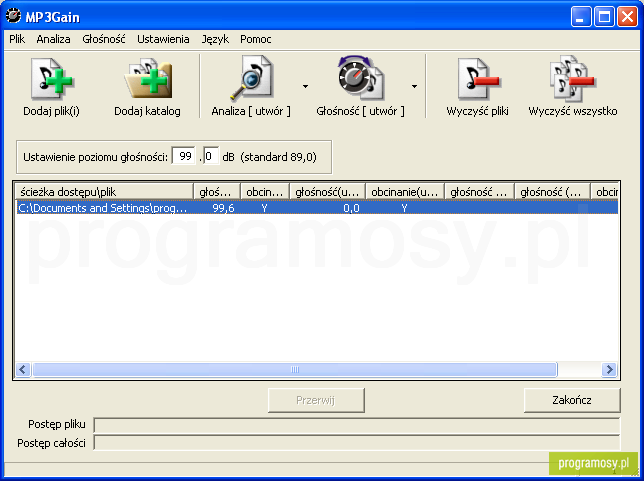Click the Dodaj katalog add-folder icon

point(148,78)
